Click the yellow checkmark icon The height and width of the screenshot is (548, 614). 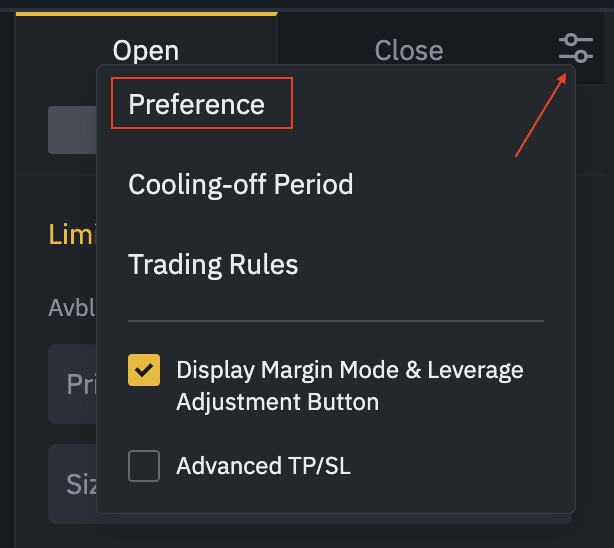click(144, 371)
